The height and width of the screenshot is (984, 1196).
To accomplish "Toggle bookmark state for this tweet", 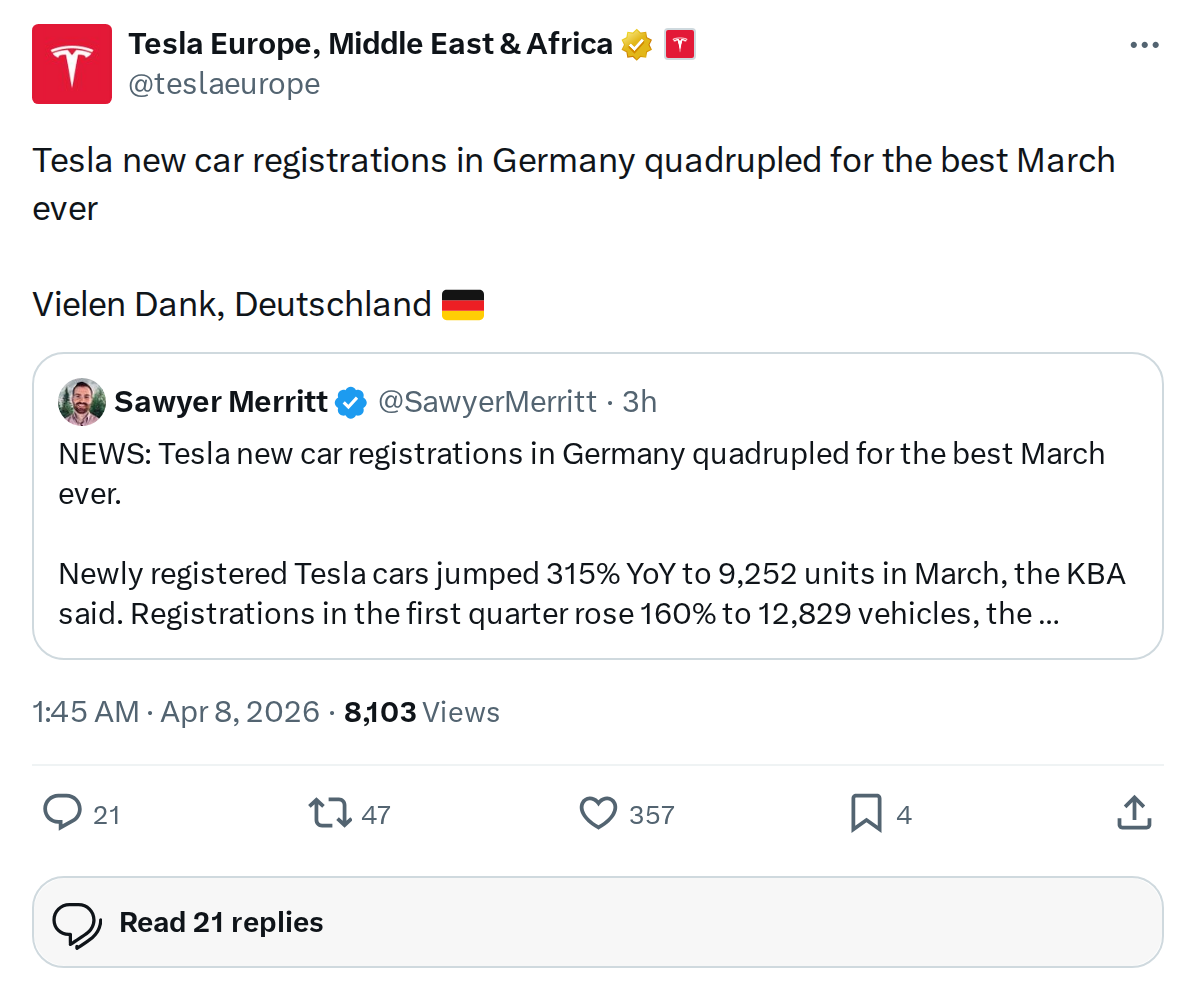I will tap(866, 813).
